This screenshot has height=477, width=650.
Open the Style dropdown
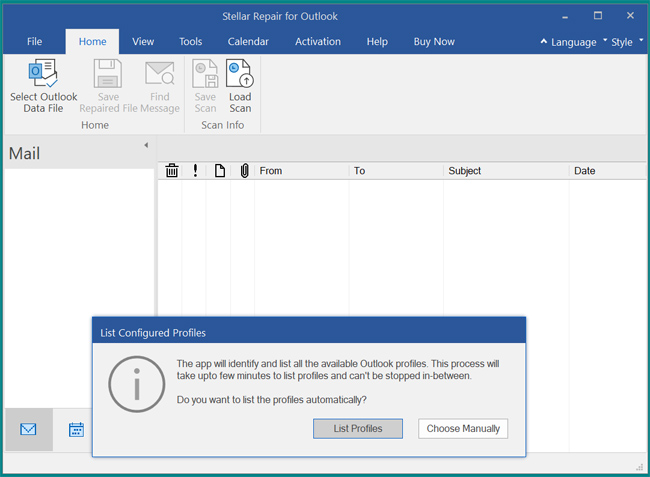click(x=626, y=42)
